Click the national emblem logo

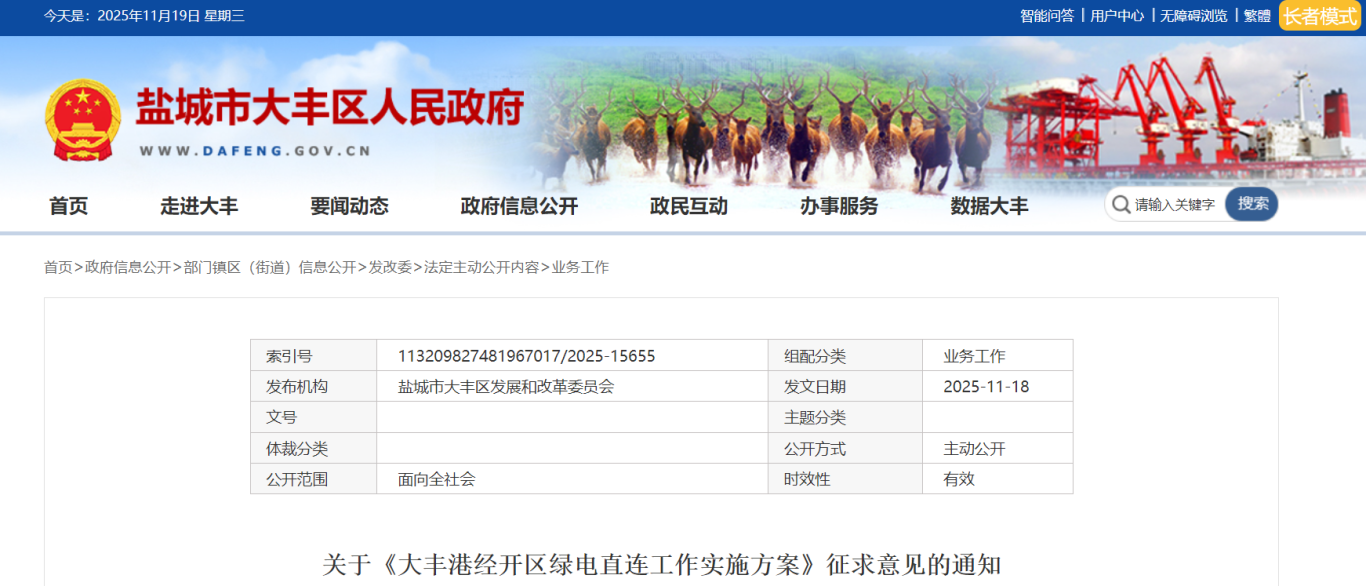(x=82, y=121)
